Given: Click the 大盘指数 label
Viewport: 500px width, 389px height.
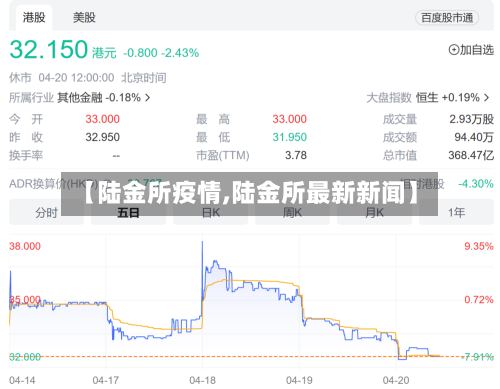Looking at the screenshot, I should tap(389, 98).
